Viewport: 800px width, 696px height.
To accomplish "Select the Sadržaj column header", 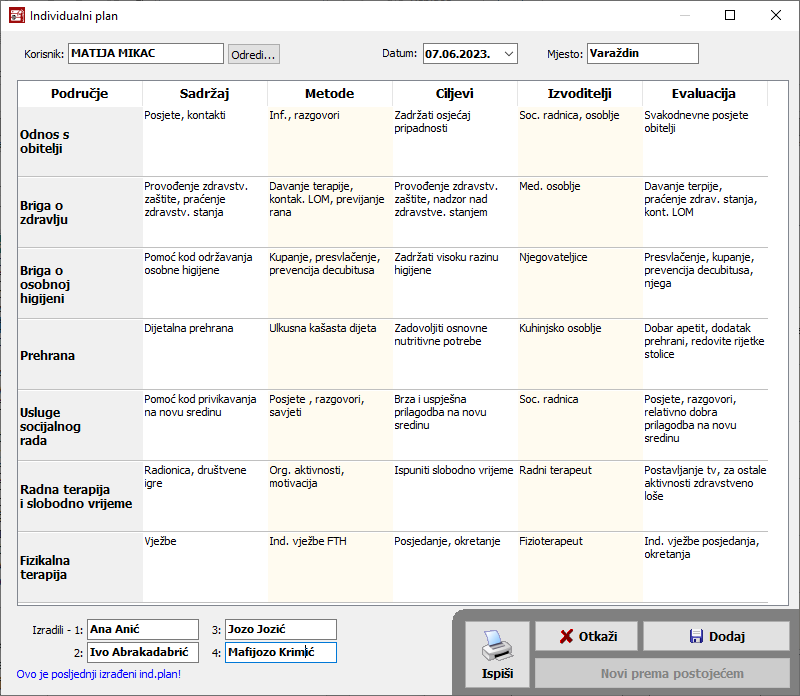I will click(x=205, y=94).
